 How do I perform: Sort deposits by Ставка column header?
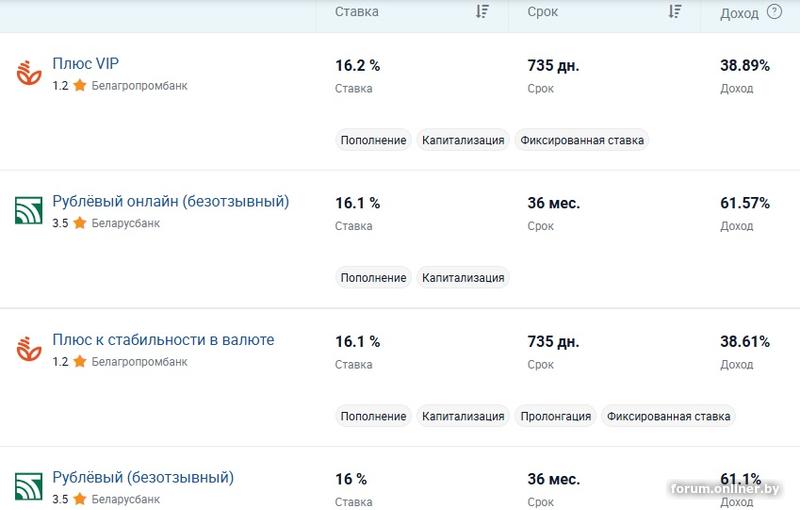coord(357,12)
